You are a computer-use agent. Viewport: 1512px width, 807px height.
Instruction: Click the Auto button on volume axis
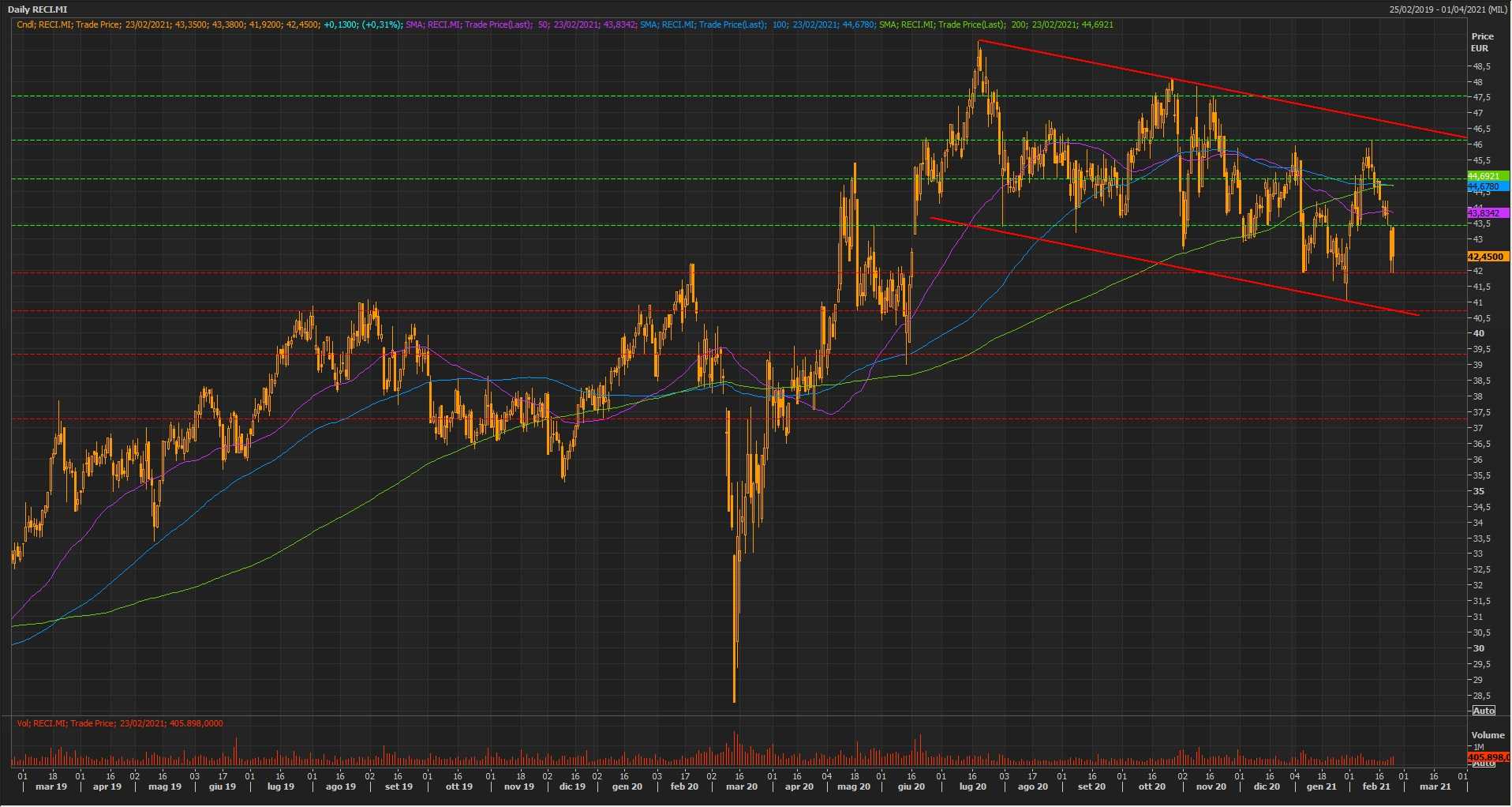point(1484,764)
